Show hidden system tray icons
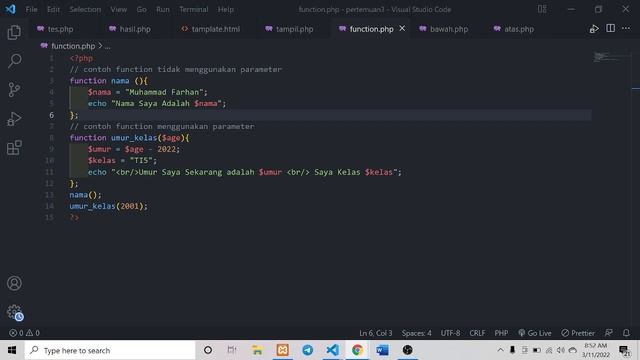640x360 pixels. (x=500, y=350)
